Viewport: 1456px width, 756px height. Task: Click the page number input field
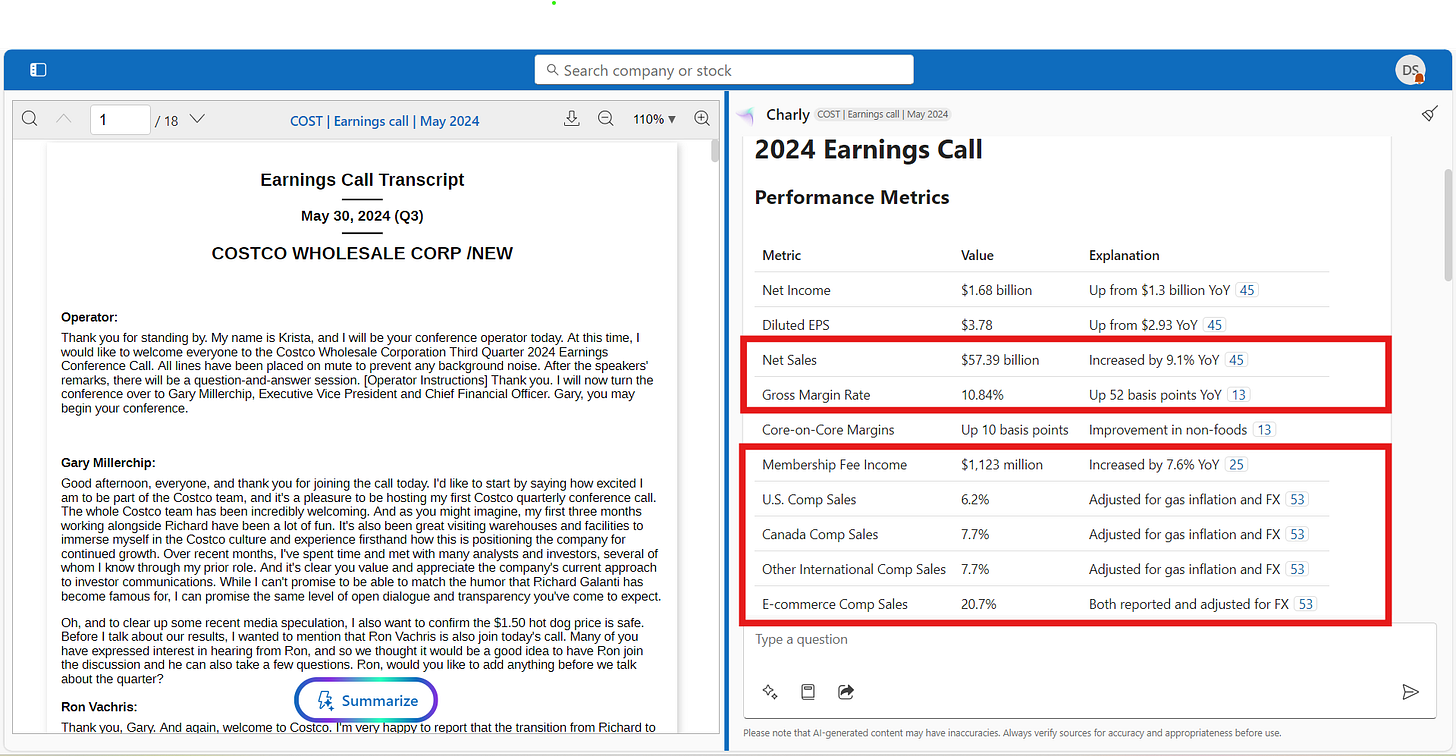120,120
